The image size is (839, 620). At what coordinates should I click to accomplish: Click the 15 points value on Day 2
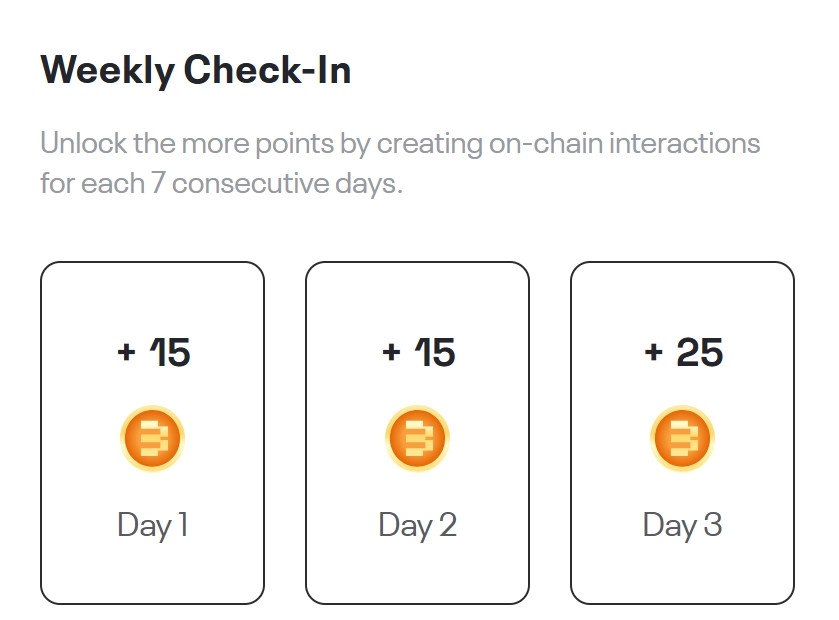(x=435, y=352)
